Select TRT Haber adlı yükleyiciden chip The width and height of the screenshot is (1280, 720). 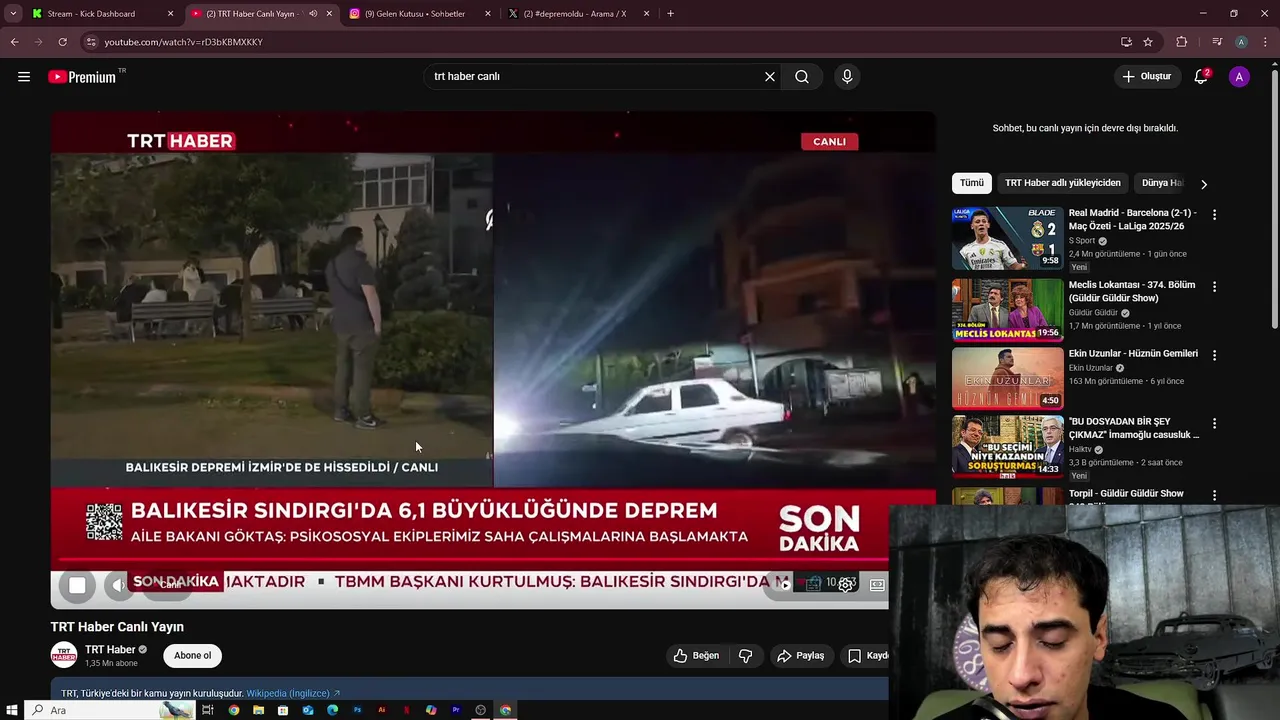(1062, 183)
